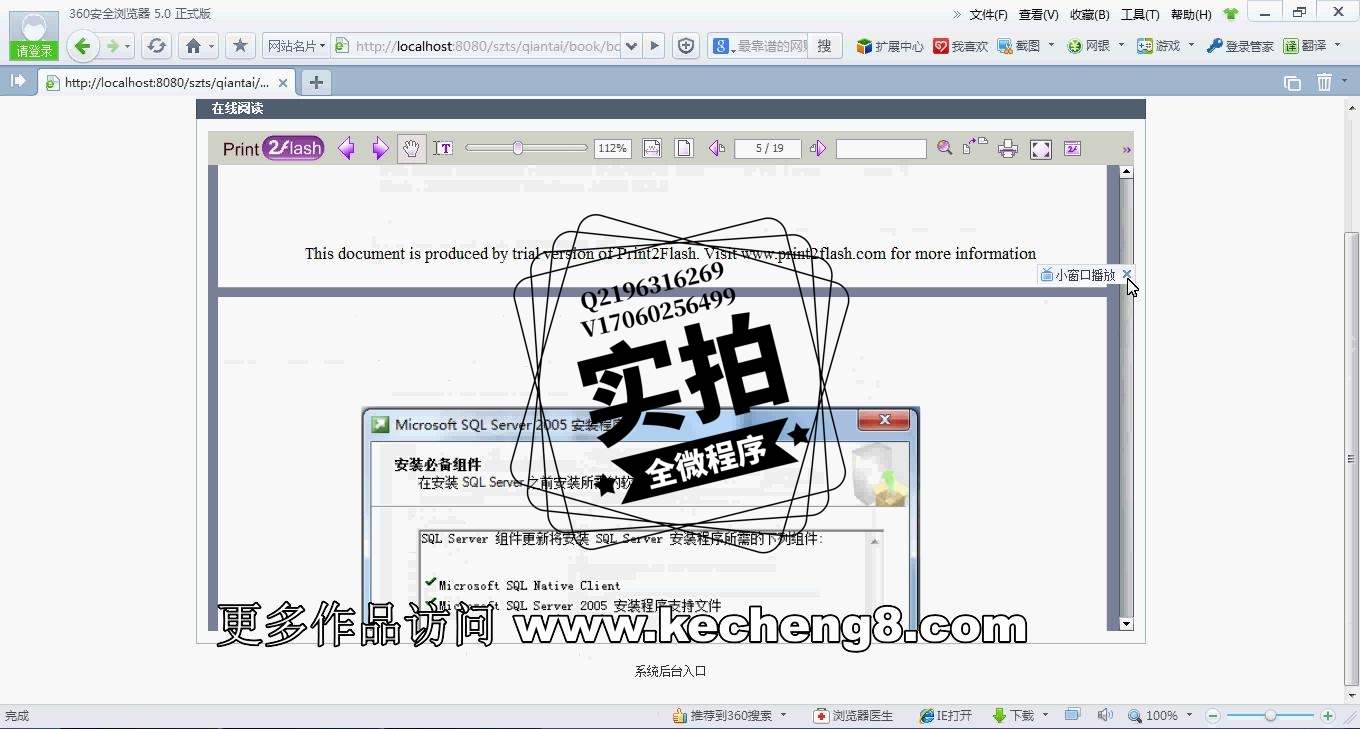The image size is (1360, 729).
Task: Print the document with printer icon
Action: coord(1008,149)
